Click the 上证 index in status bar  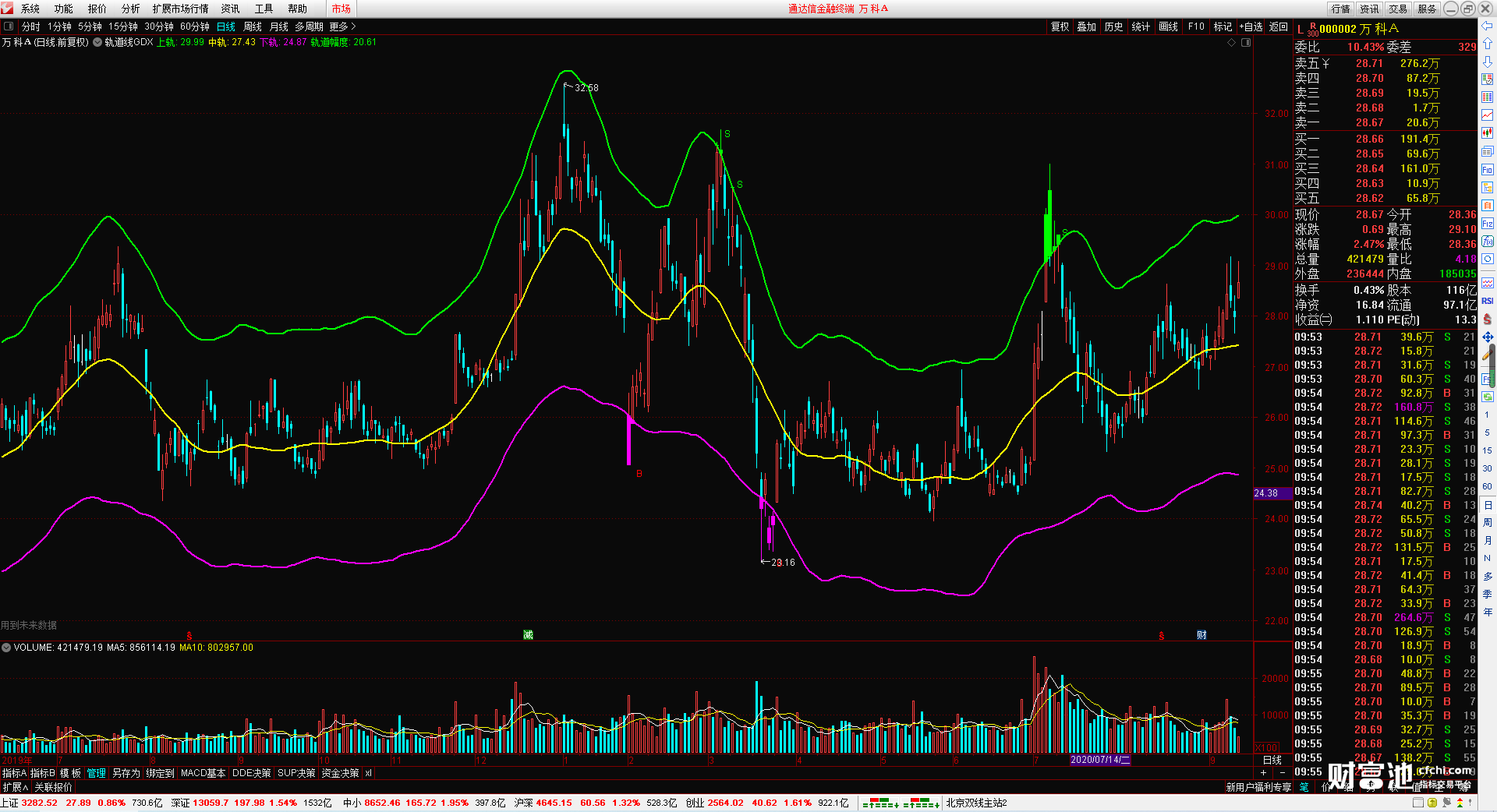point(9,803)
